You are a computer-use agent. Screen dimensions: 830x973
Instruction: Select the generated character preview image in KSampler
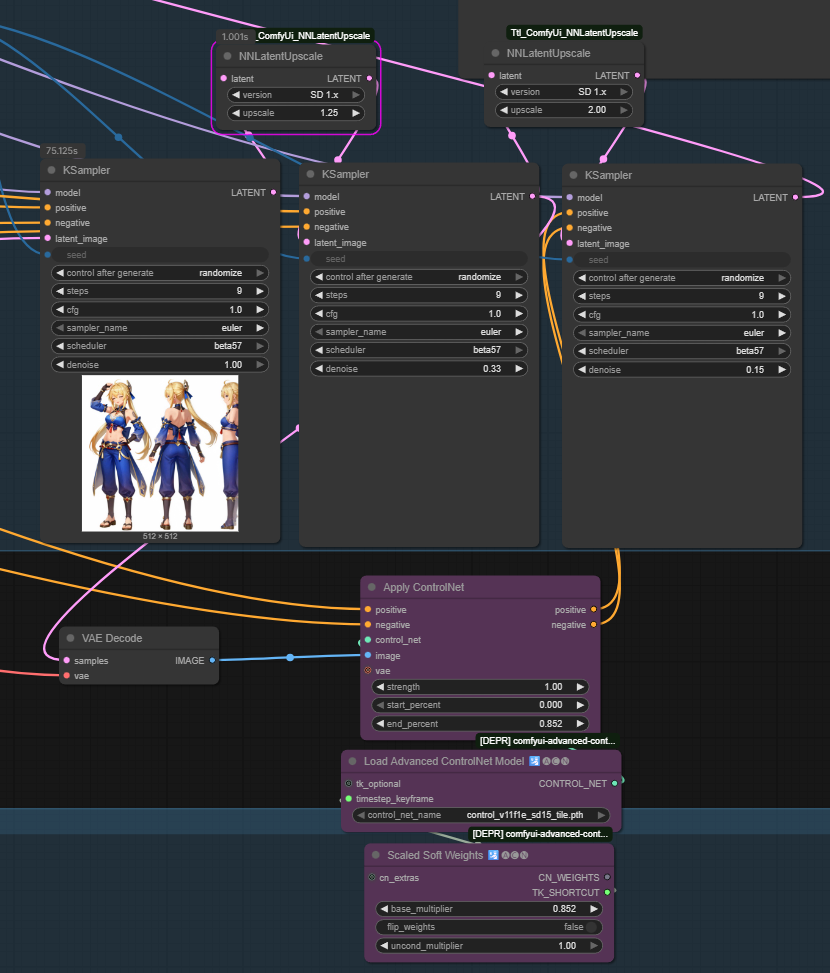click(x=160, y=453)
